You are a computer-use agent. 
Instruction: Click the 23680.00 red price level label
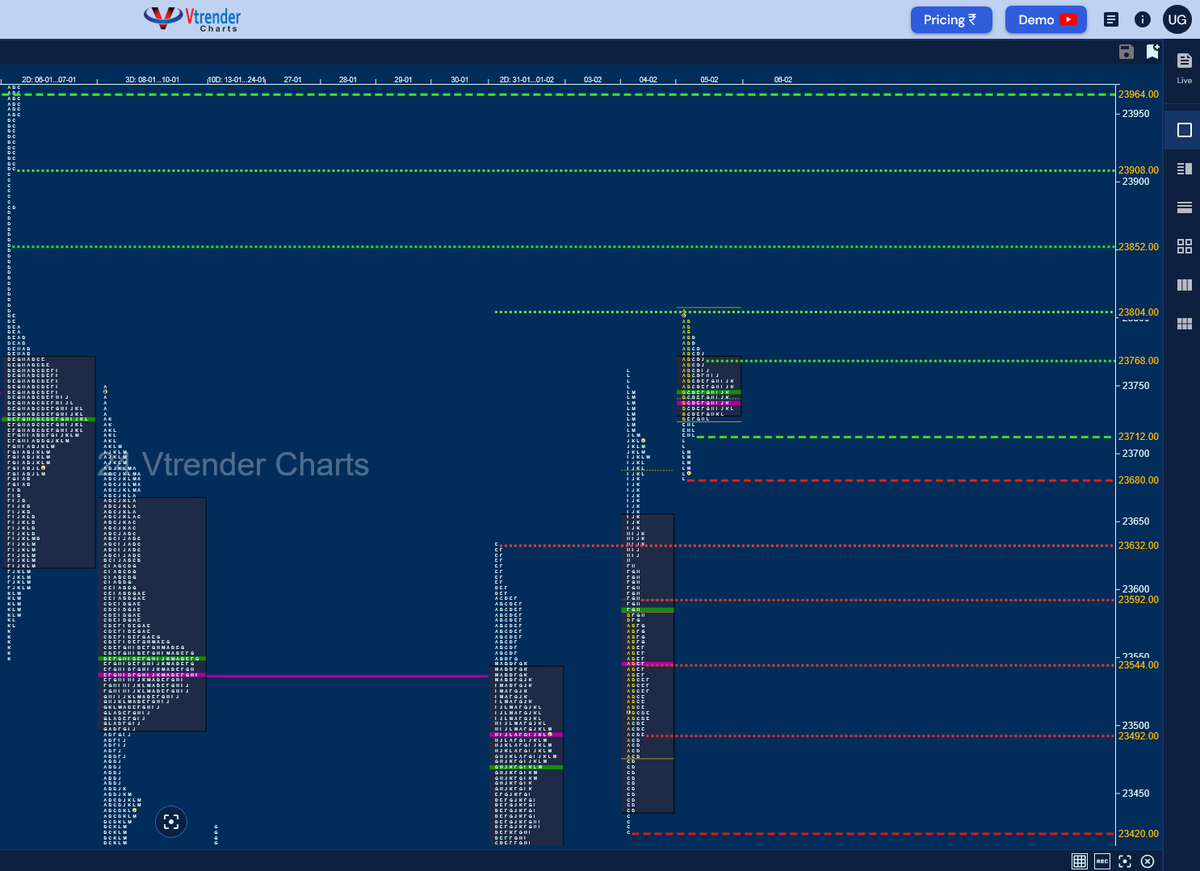click(x=1139, y=480)
